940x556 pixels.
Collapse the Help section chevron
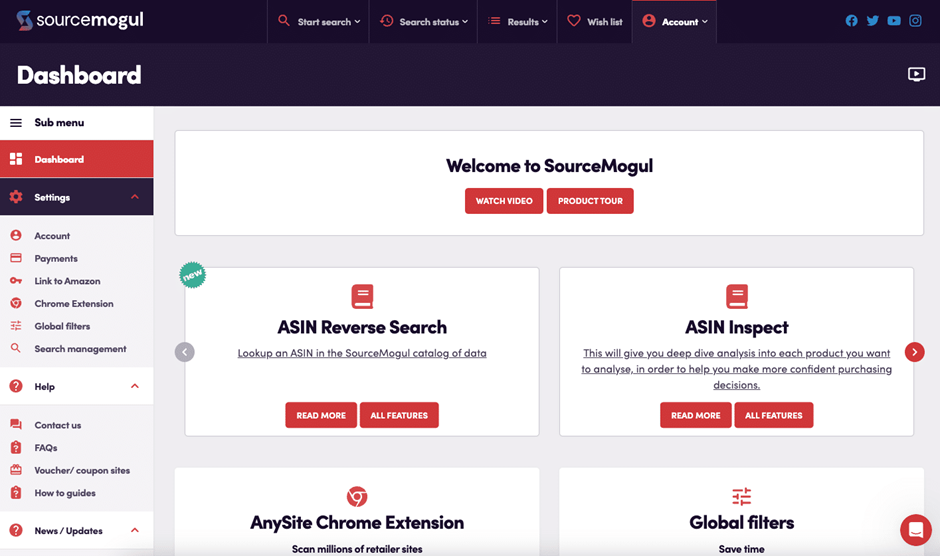tap(135, 386)
